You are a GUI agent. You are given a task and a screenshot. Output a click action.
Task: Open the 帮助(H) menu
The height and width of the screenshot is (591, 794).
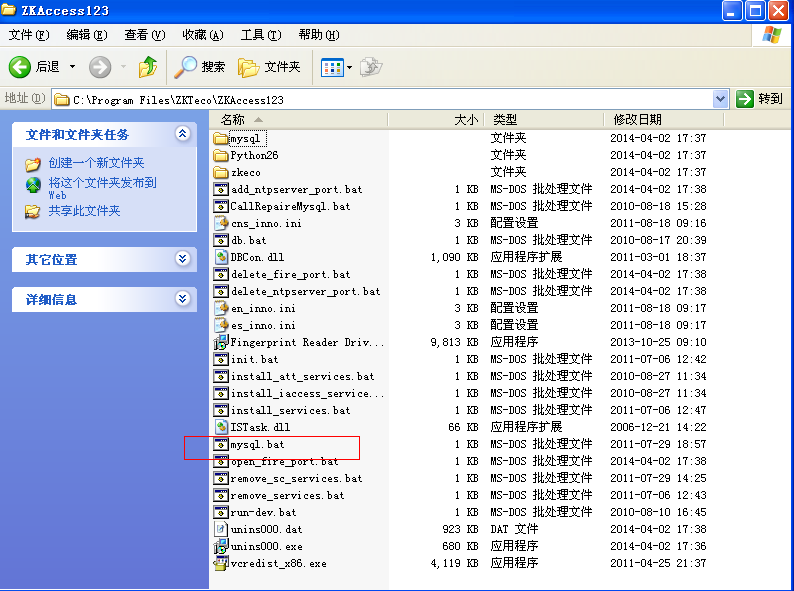319,35
